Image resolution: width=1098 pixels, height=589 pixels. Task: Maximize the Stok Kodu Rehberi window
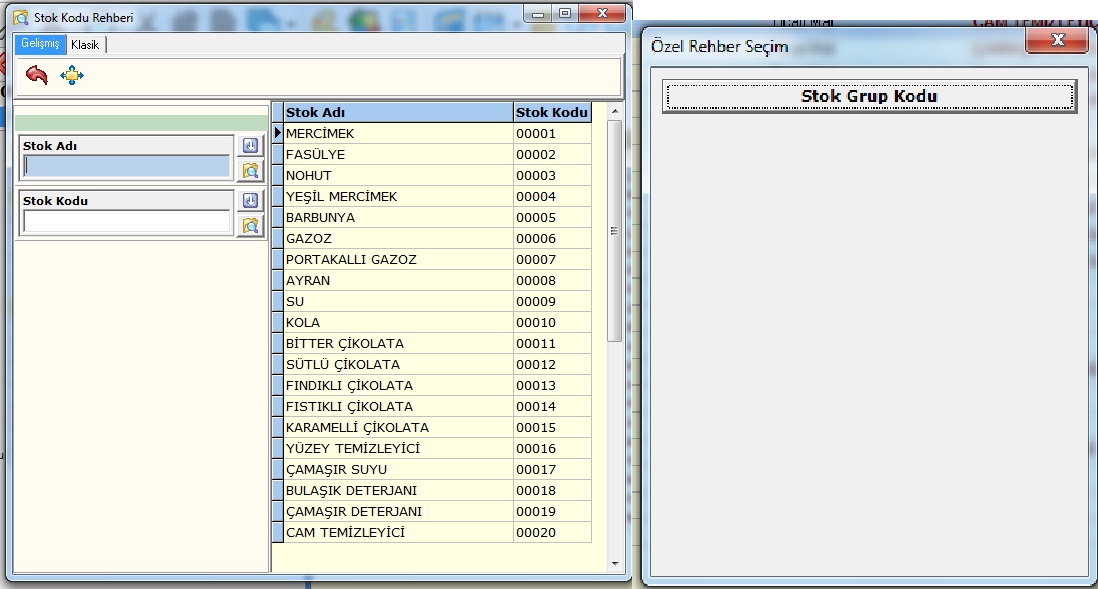coord(565,13)
